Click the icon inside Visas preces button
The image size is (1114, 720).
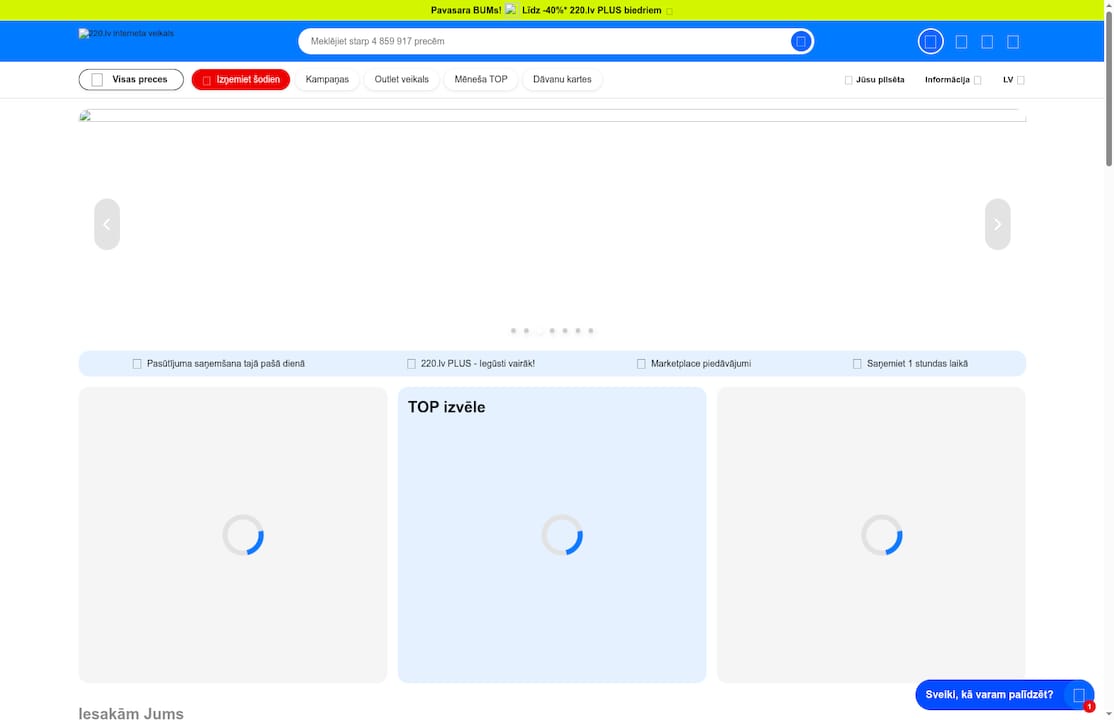(97, 80)
